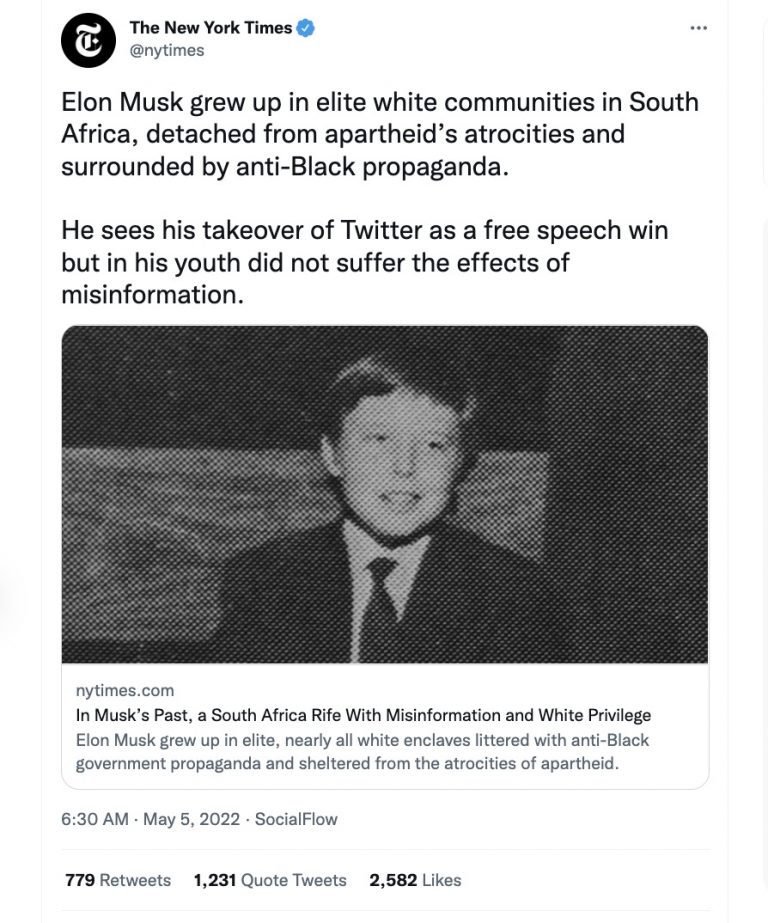Click the nytimes.com domain in link card
Screen dimensions: 768x923
pyautogui.click(x=125, y=690)
